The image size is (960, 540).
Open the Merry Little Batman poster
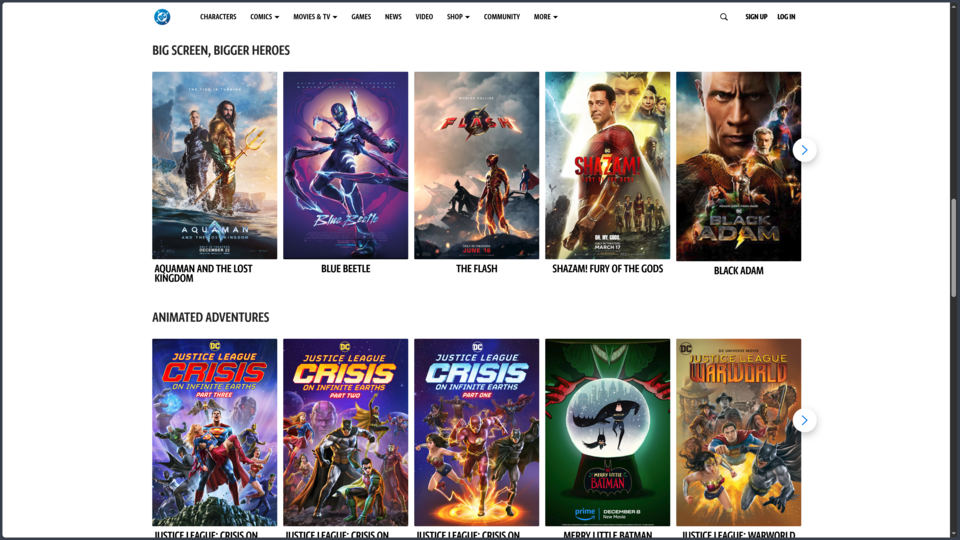pyautogui.click(x=607, y=432)
